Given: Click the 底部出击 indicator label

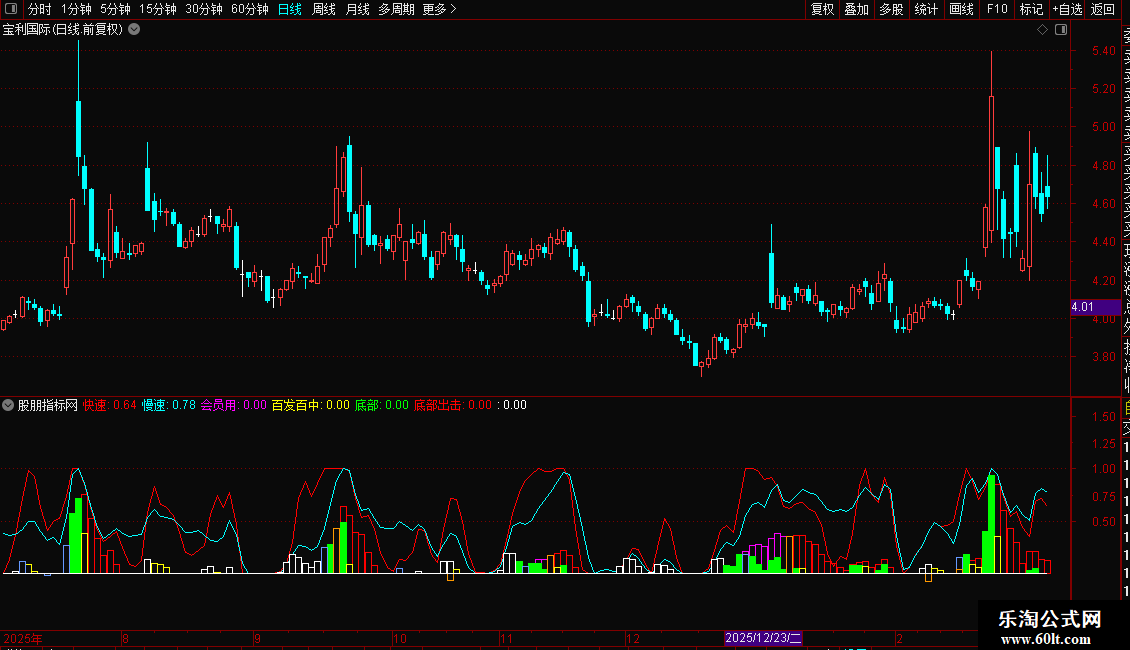Looking at the screenshot, I should [x=453, y=405].
